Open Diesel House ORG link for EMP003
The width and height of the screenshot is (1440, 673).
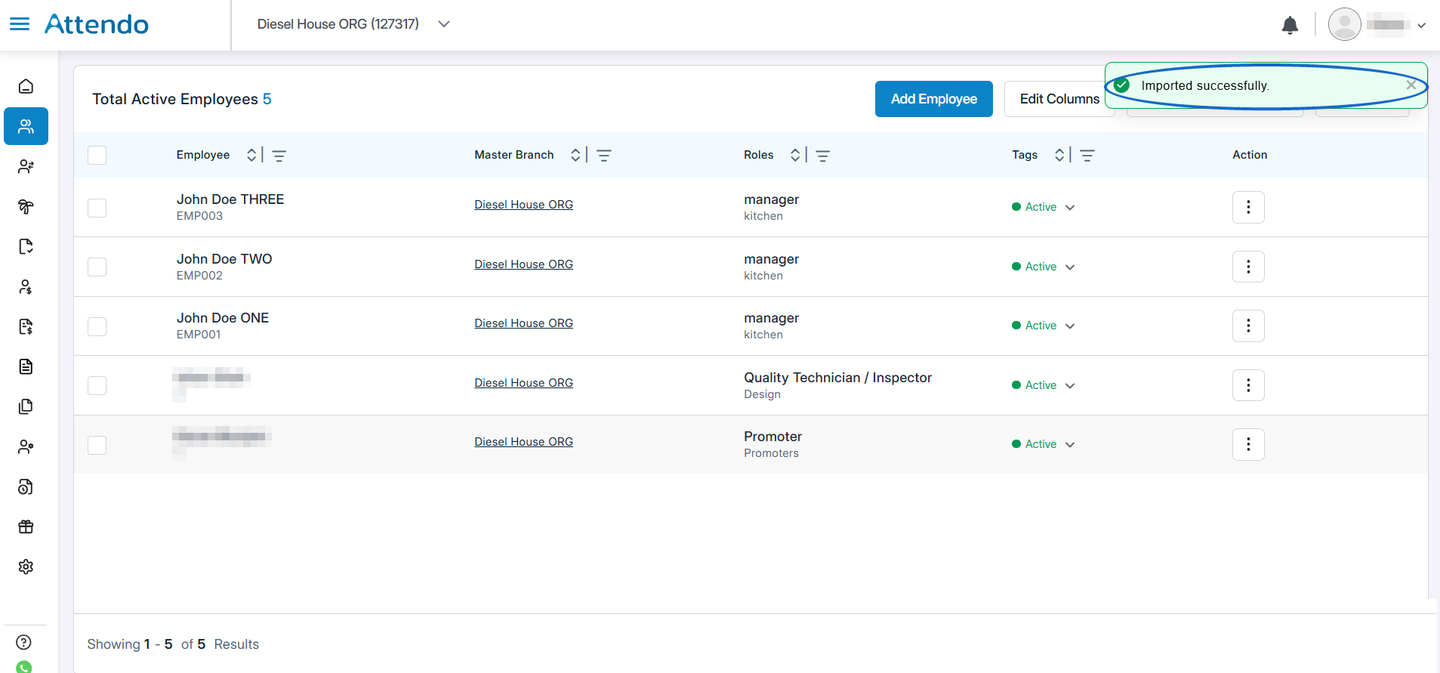(x=523, y=205)
